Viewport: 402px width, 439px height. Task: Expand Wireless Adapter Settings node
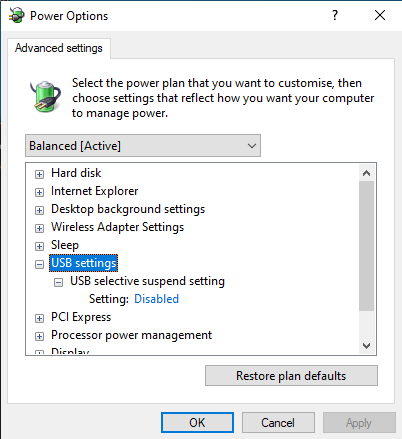[x=39, y=228]
